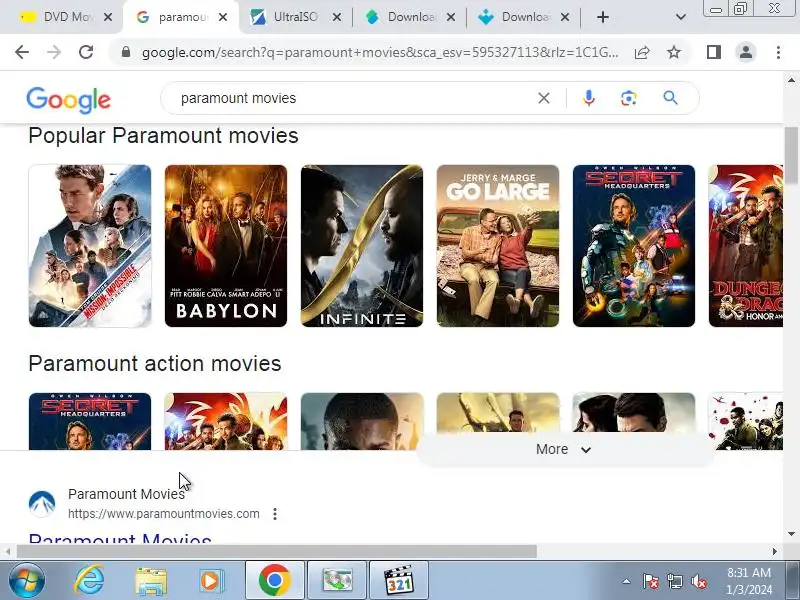
Task: Close the DVD Mov tab
Action: pos(108,17)
